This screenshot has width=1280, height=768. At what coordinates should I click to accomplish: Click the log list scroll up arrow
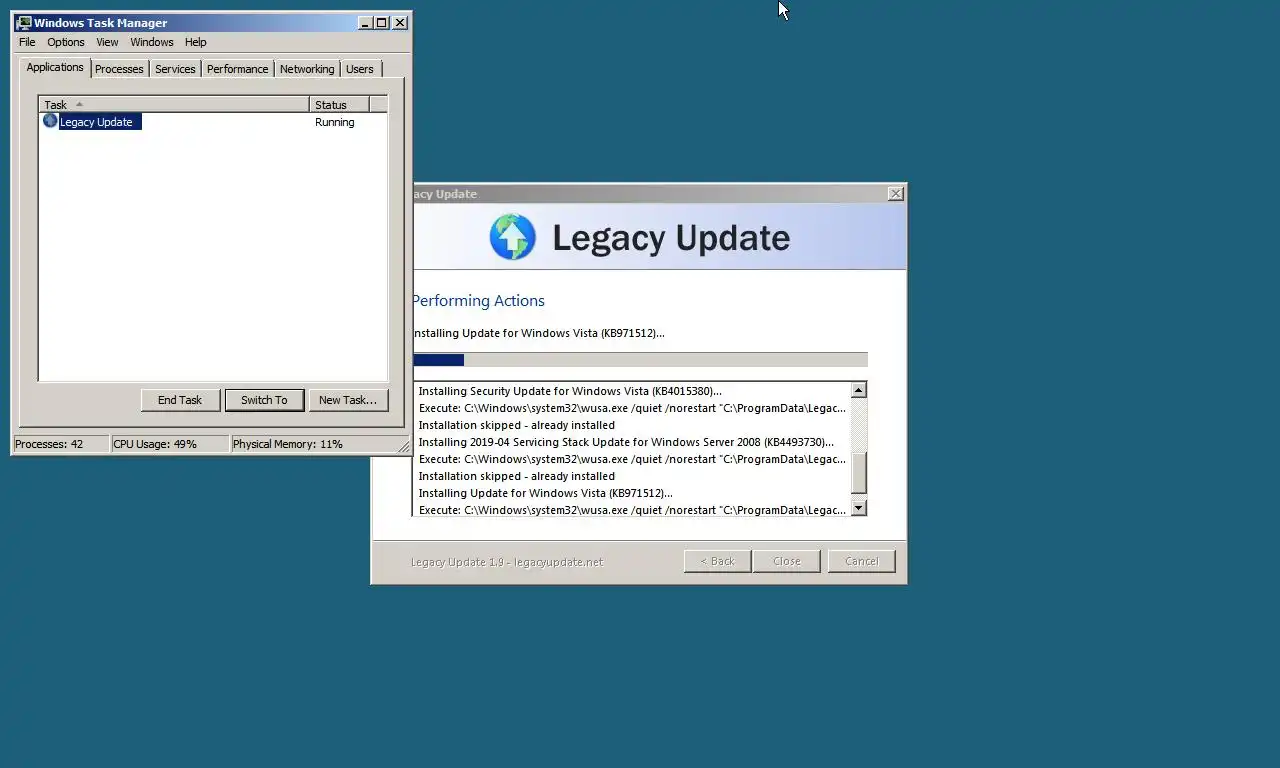pyautogui.click(x=858, y=390)
